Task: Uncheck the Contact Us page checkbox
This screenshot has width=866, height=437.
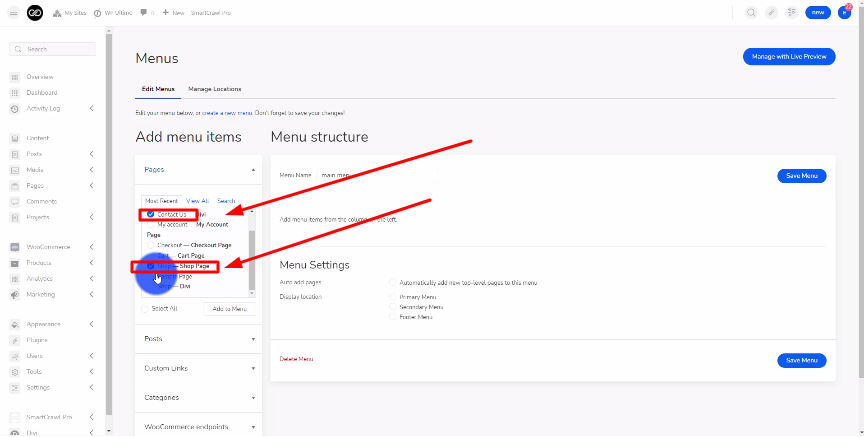Action: 150,214
